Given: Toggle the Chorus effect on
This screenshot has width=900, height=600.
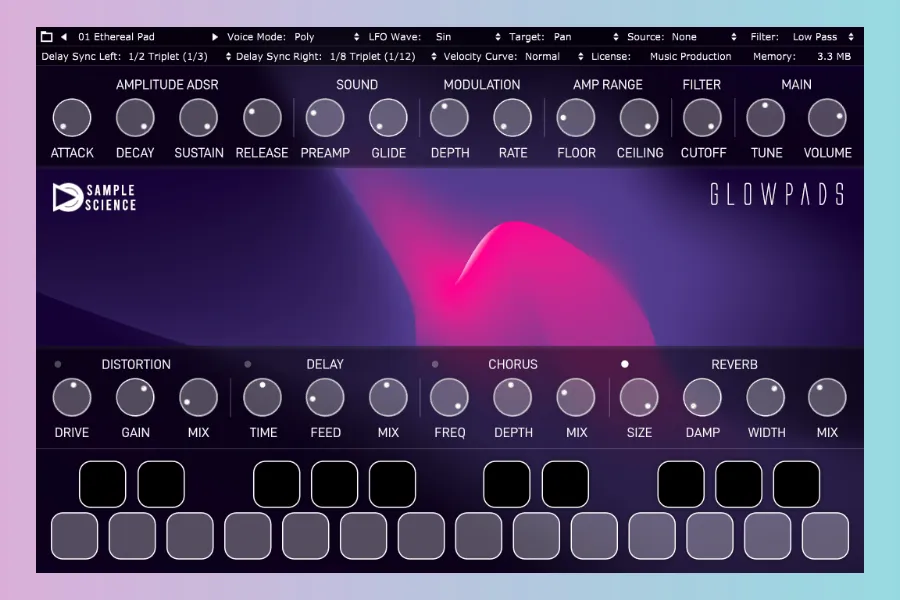Looking at the screenshot, I should (435, 364).
